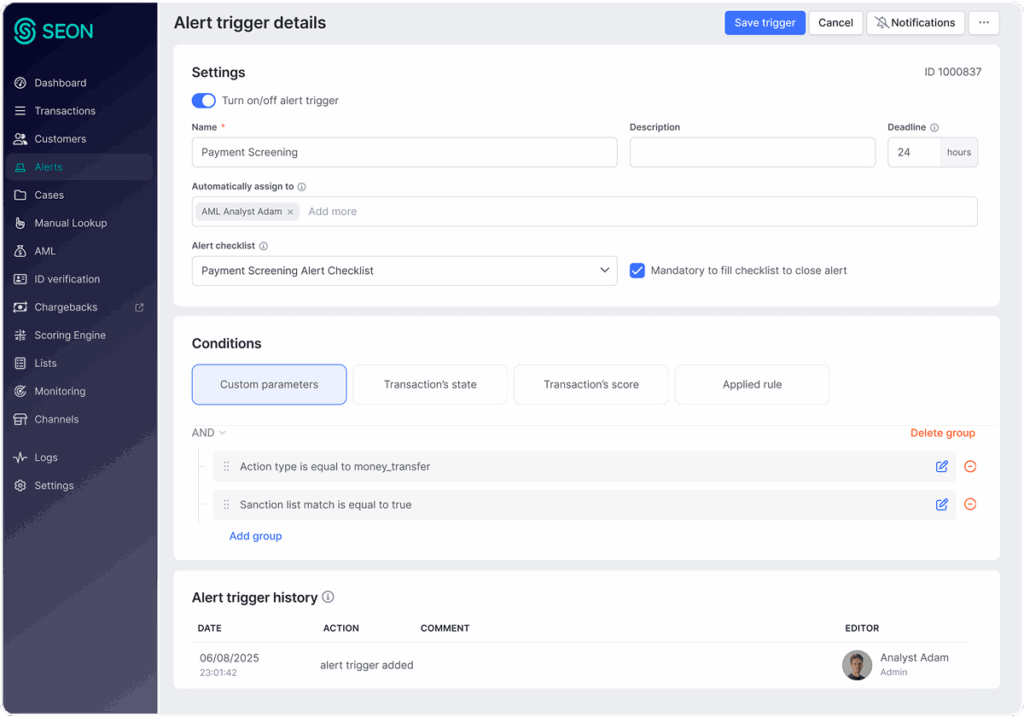Click the Logs pulse icon

[x=20, y=458]
